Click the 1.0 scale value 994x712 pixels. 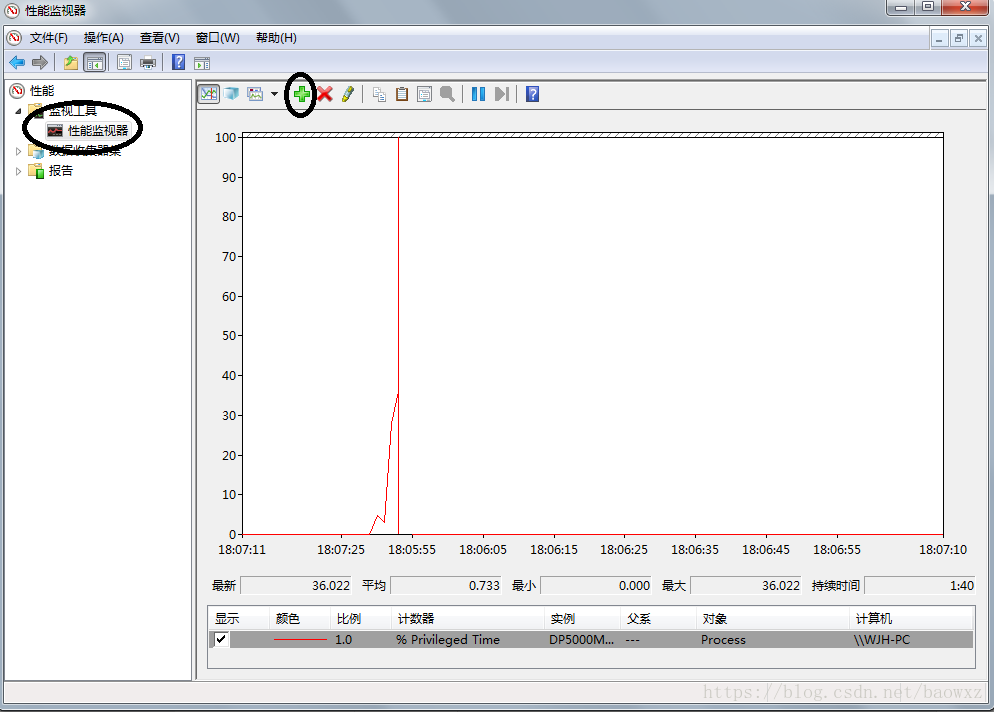tap(344, 640)
